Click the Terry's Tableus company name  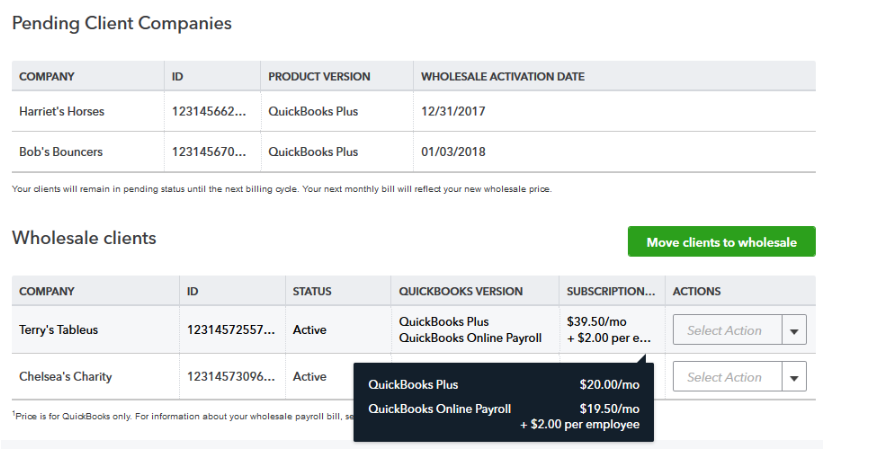tap(59, 330)
